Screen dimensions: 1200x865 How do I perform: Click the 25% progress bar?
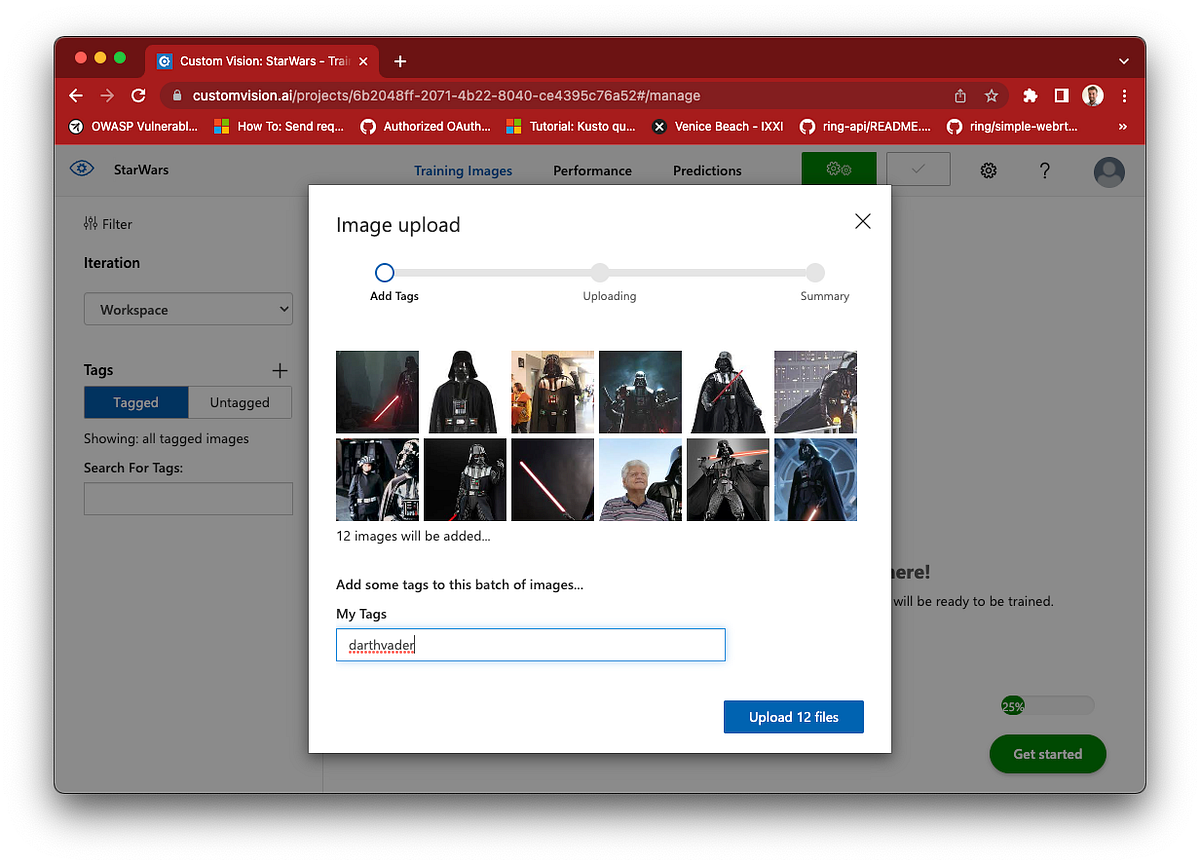point(1047,706)
